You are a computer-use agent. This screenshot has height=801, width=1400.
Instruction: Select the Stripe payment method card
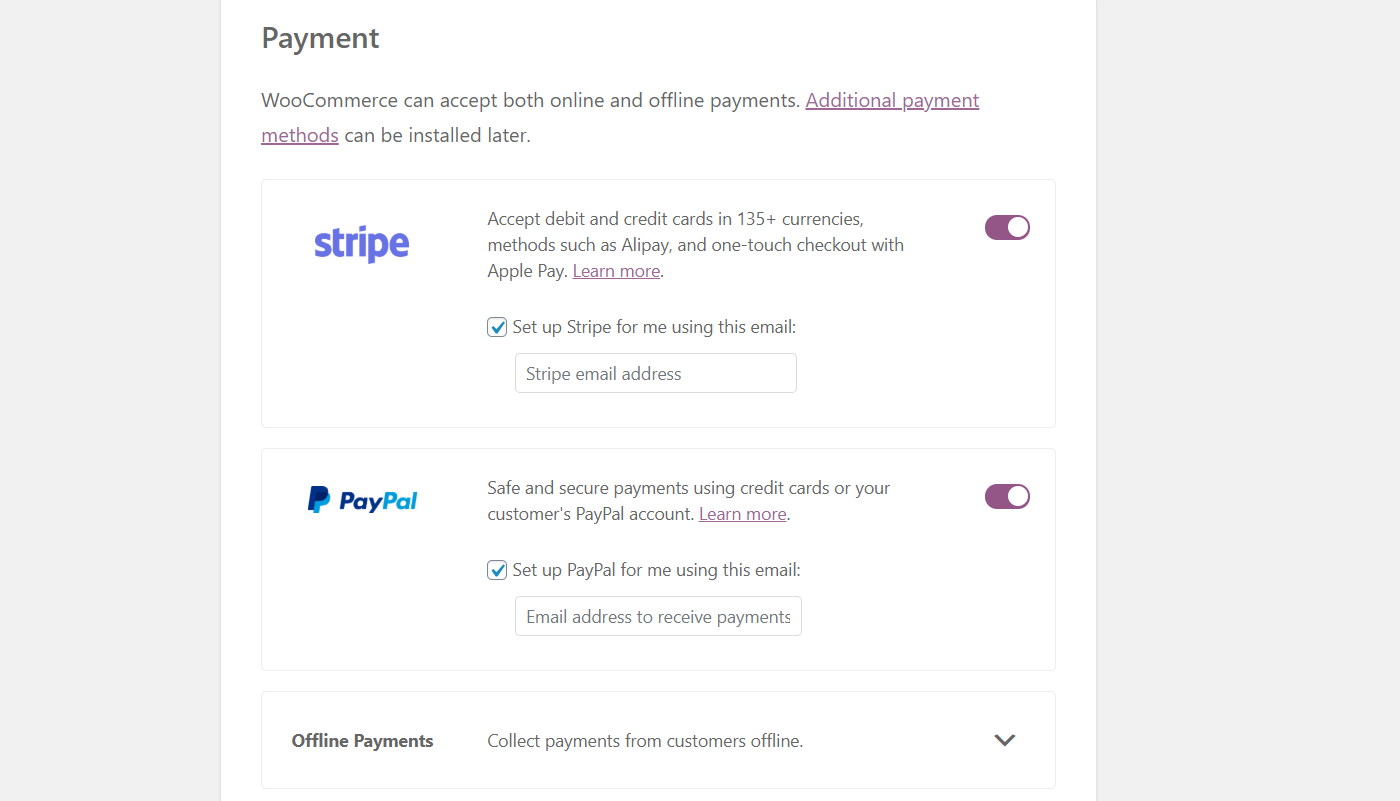pos(658,302)
